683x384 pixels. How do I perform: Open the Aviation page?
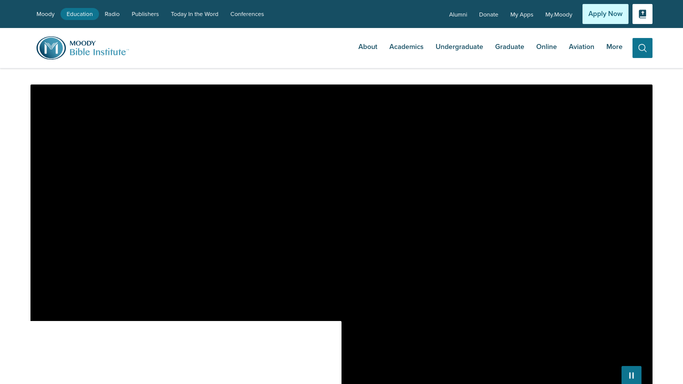(581, 47)
